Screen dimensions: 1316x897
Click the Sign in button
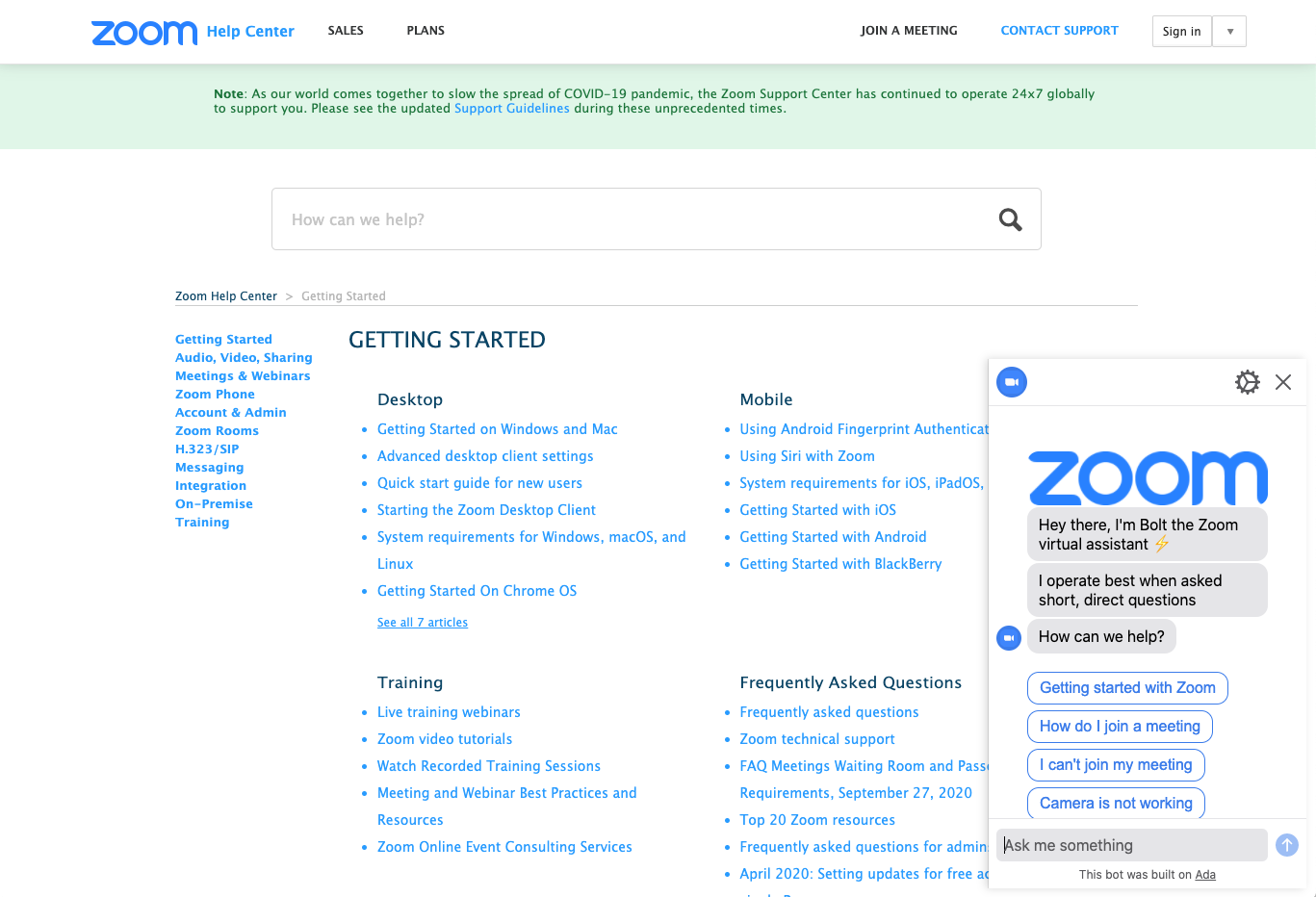(x=1181, y=31)
